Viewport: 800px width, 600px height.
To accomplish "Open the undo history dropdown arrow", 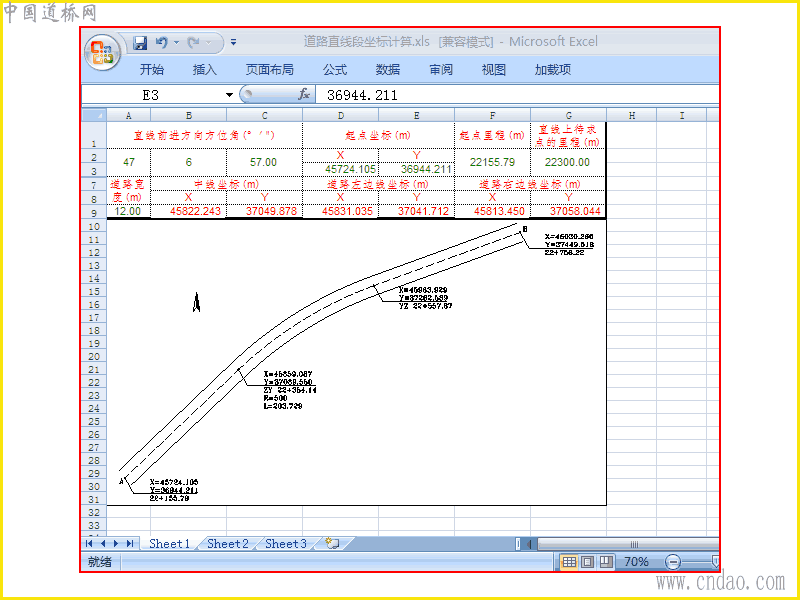I will tap(176, 43).
